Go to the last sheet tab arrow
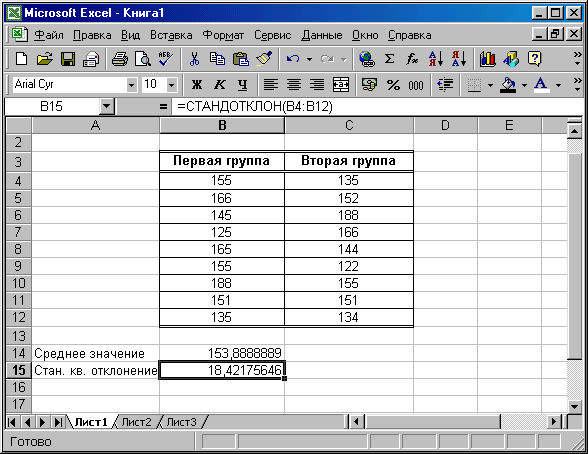 [x=58, y=422]
